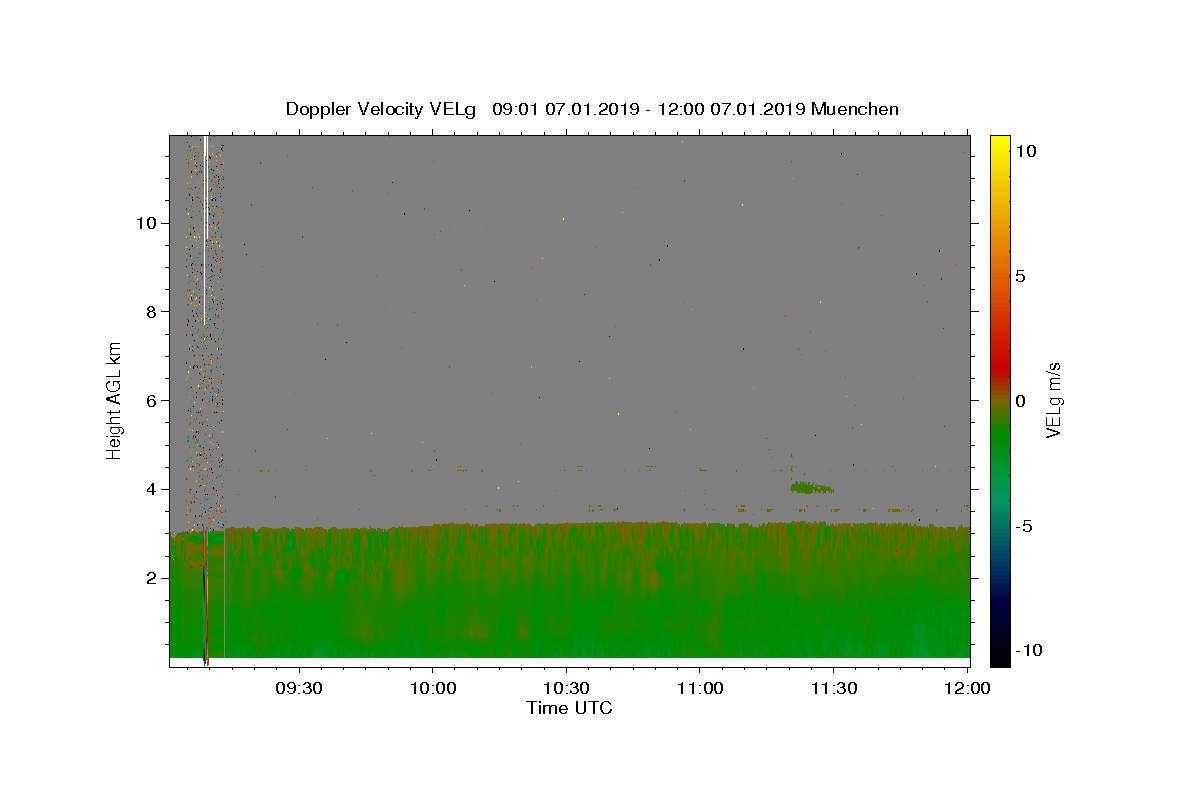Screen dimensions: 1200x800
Task: Click the '10:00' time axis label
Action: click(433, 688)
